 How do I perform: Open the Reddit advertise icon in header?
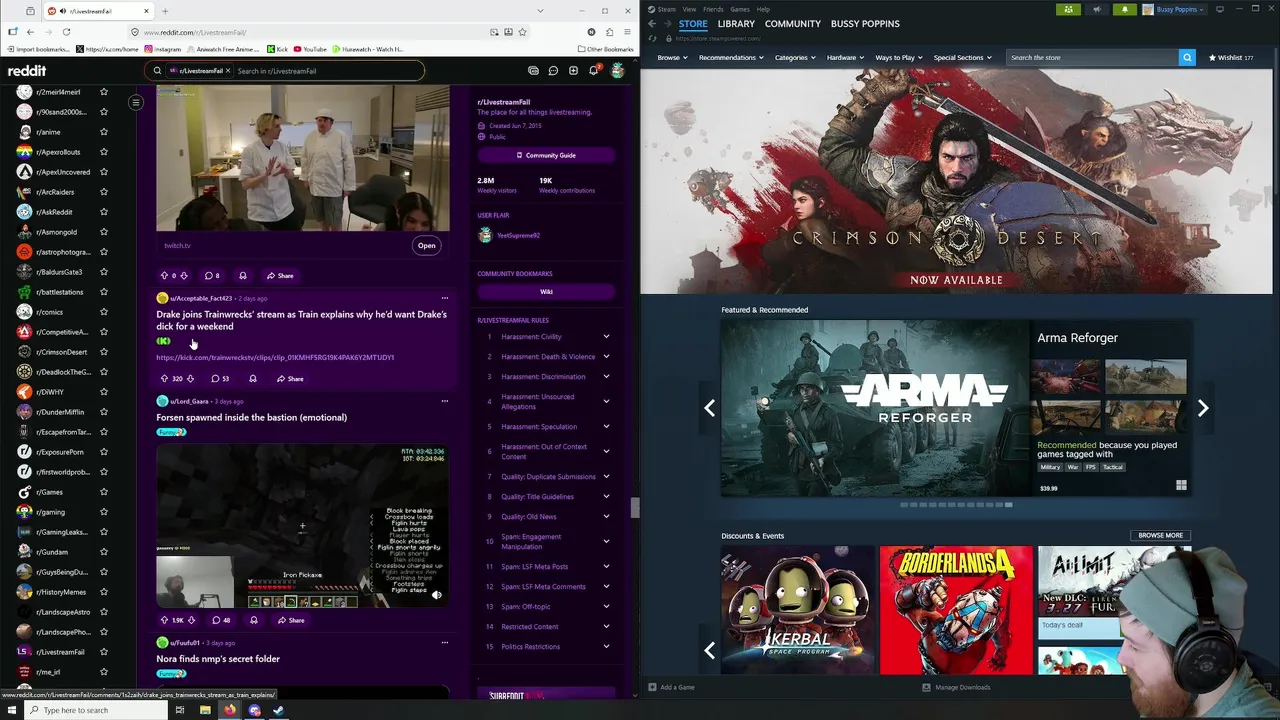[x=533, y=71]
